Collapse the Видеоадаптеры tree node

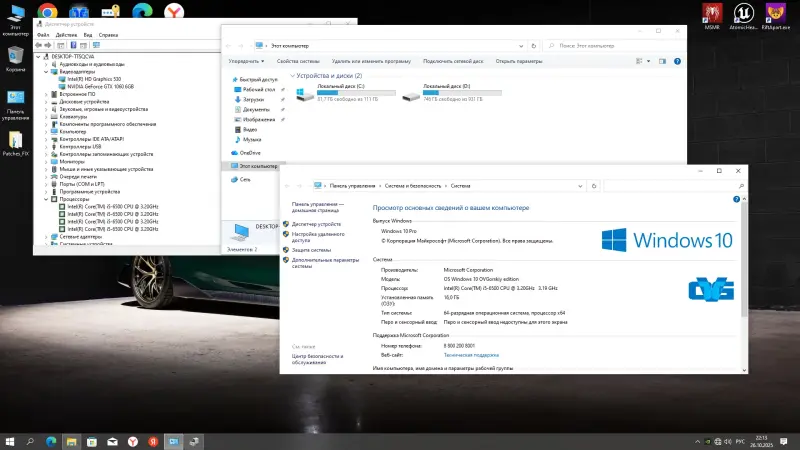[46, 72]
